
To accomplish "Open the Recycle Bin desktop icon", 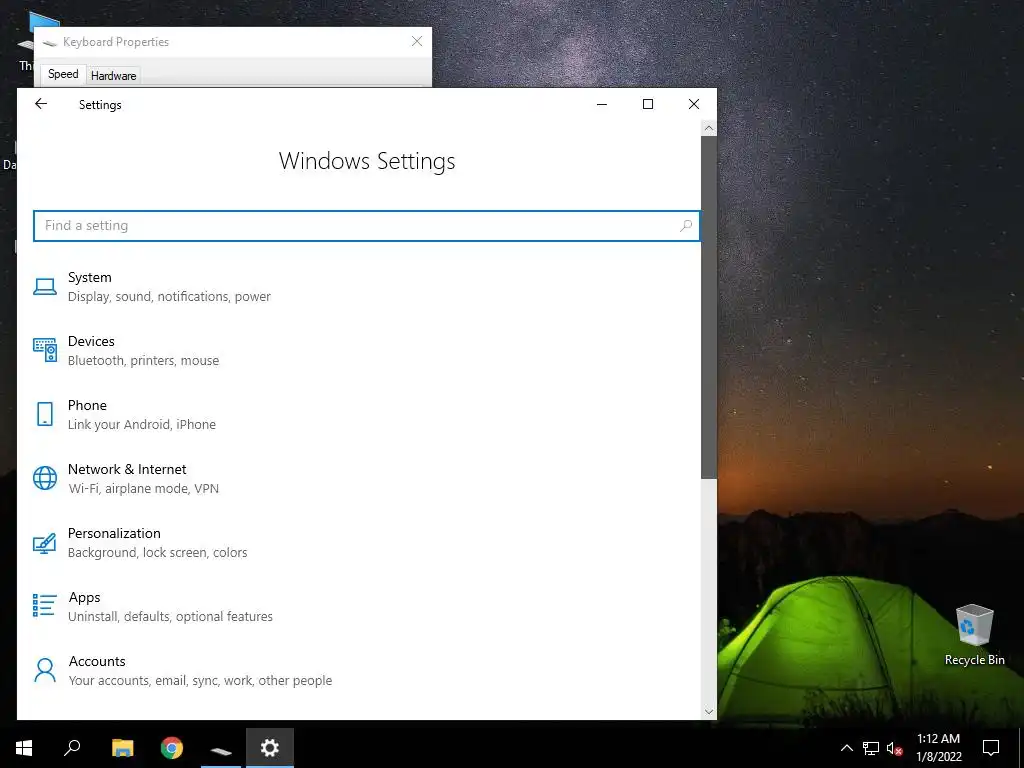I will [974, 635].
